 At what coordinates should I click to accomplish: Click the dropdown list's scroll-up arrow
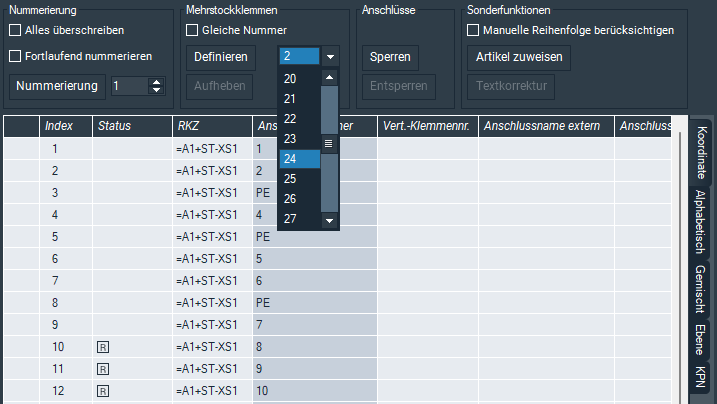[329, 78]
